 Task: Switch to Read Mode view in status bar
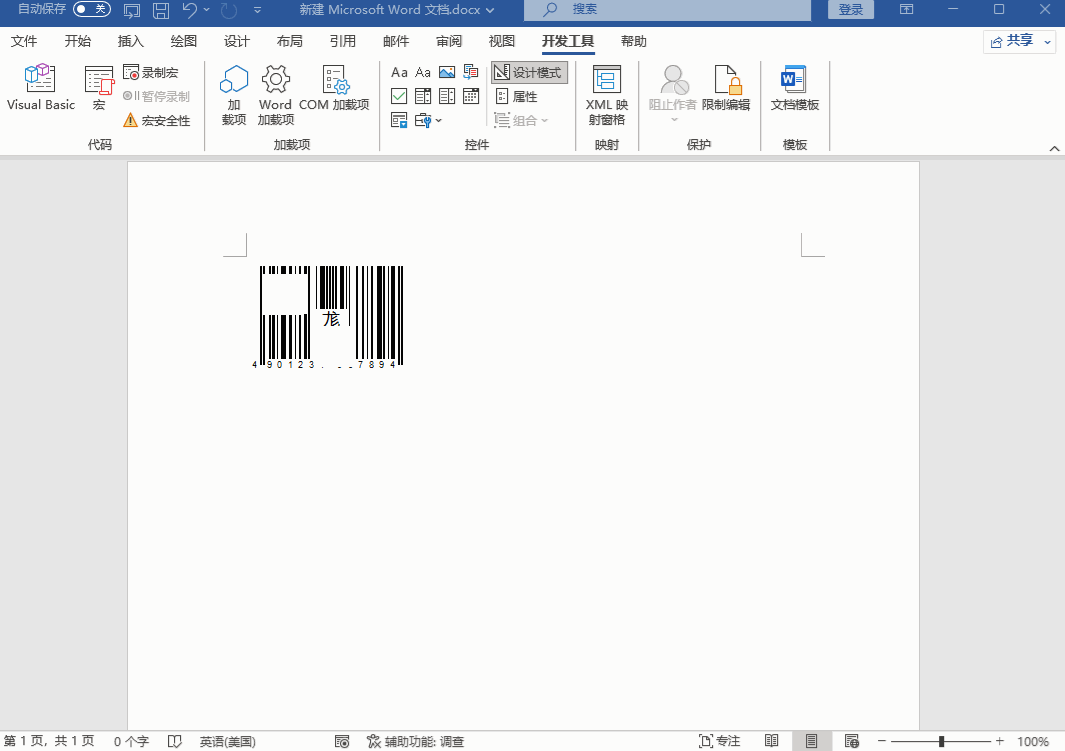pyautogui.click(x=772, y=741)
